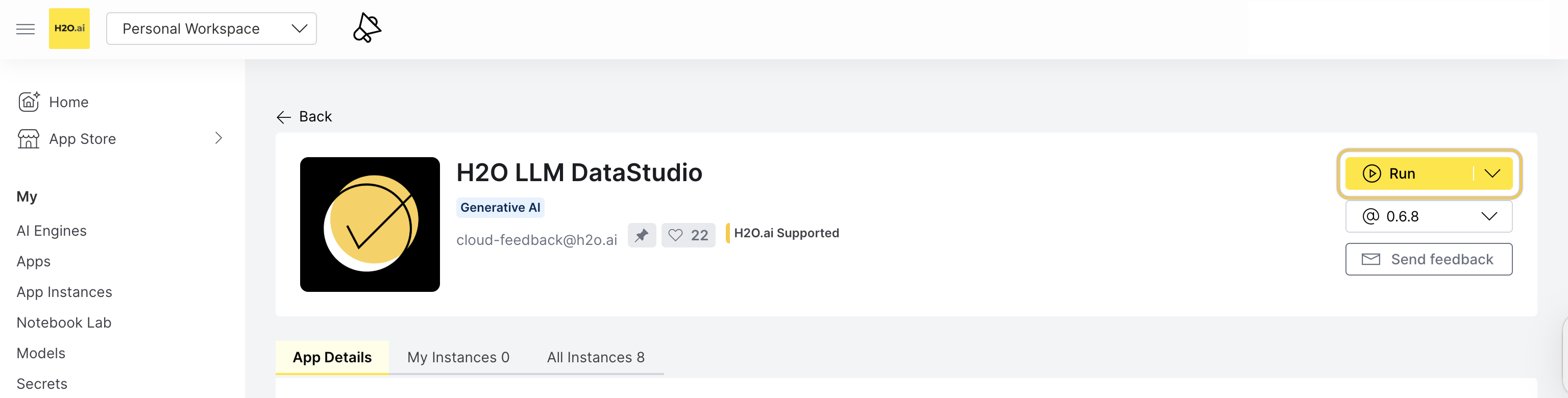Click the H2O LLM DataStudio app thumbnail
This screenshot has width=1568, height=398.
370,225
